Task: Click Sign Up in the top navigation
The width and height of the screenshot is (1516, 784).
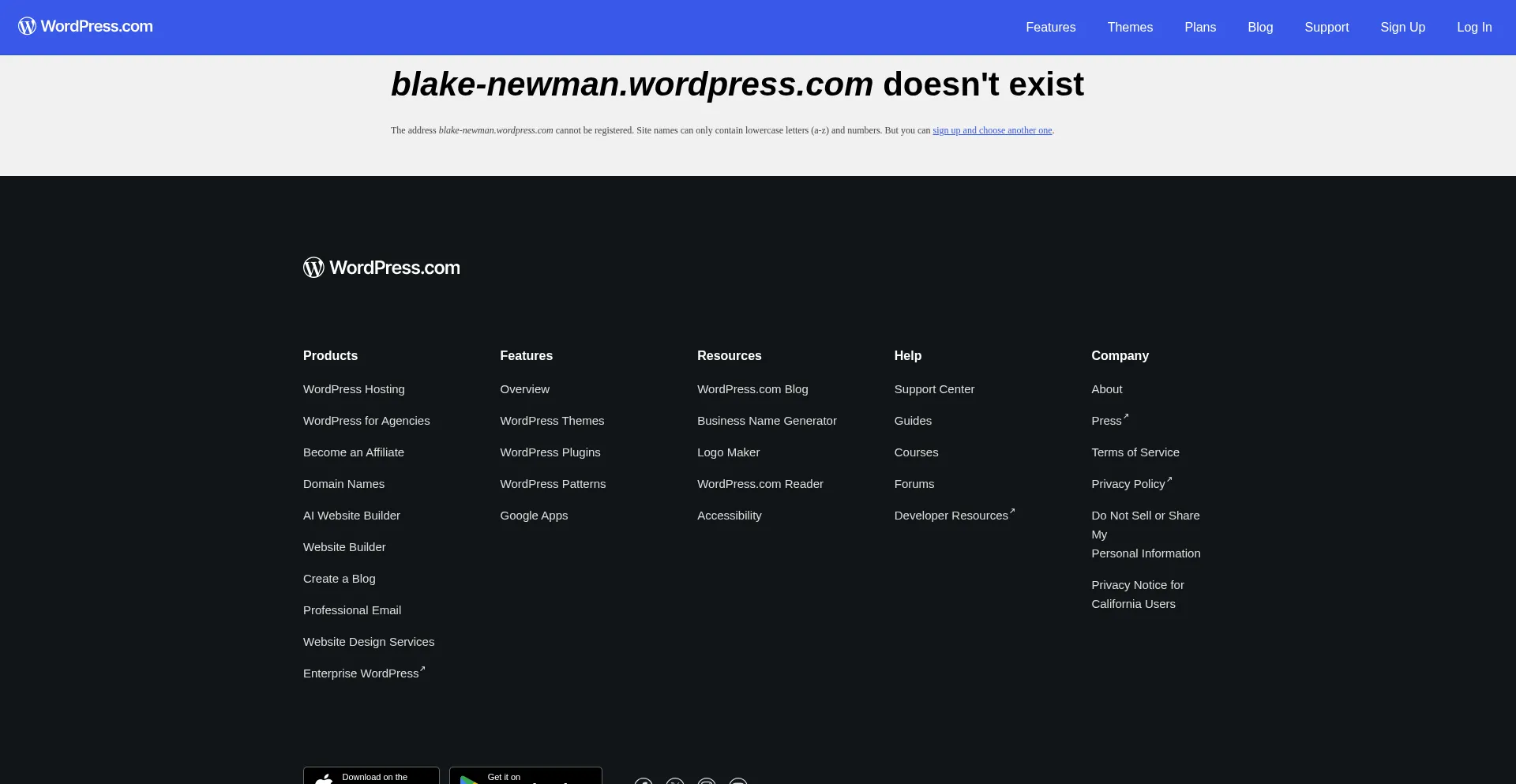Action: click(x=1402, y=27)
